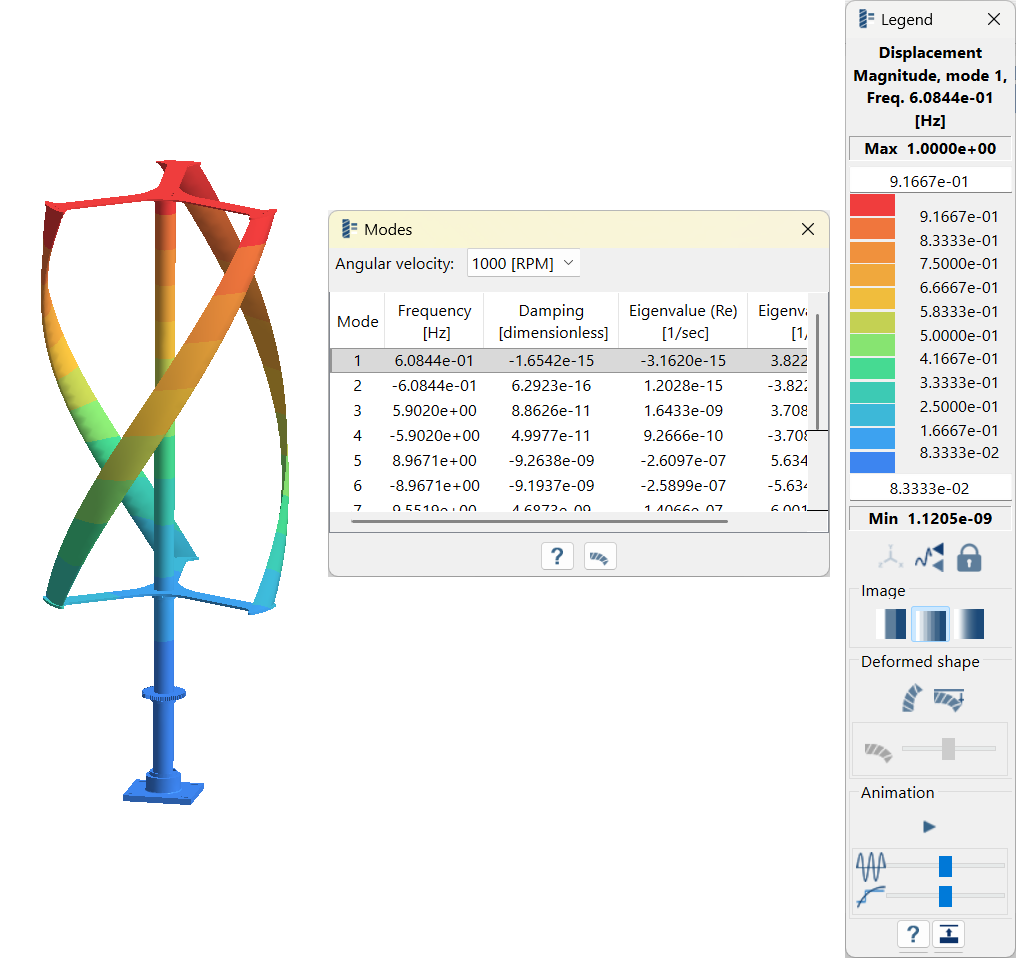
Task: Click the first deformed shape icon
Action: (913, 698)
